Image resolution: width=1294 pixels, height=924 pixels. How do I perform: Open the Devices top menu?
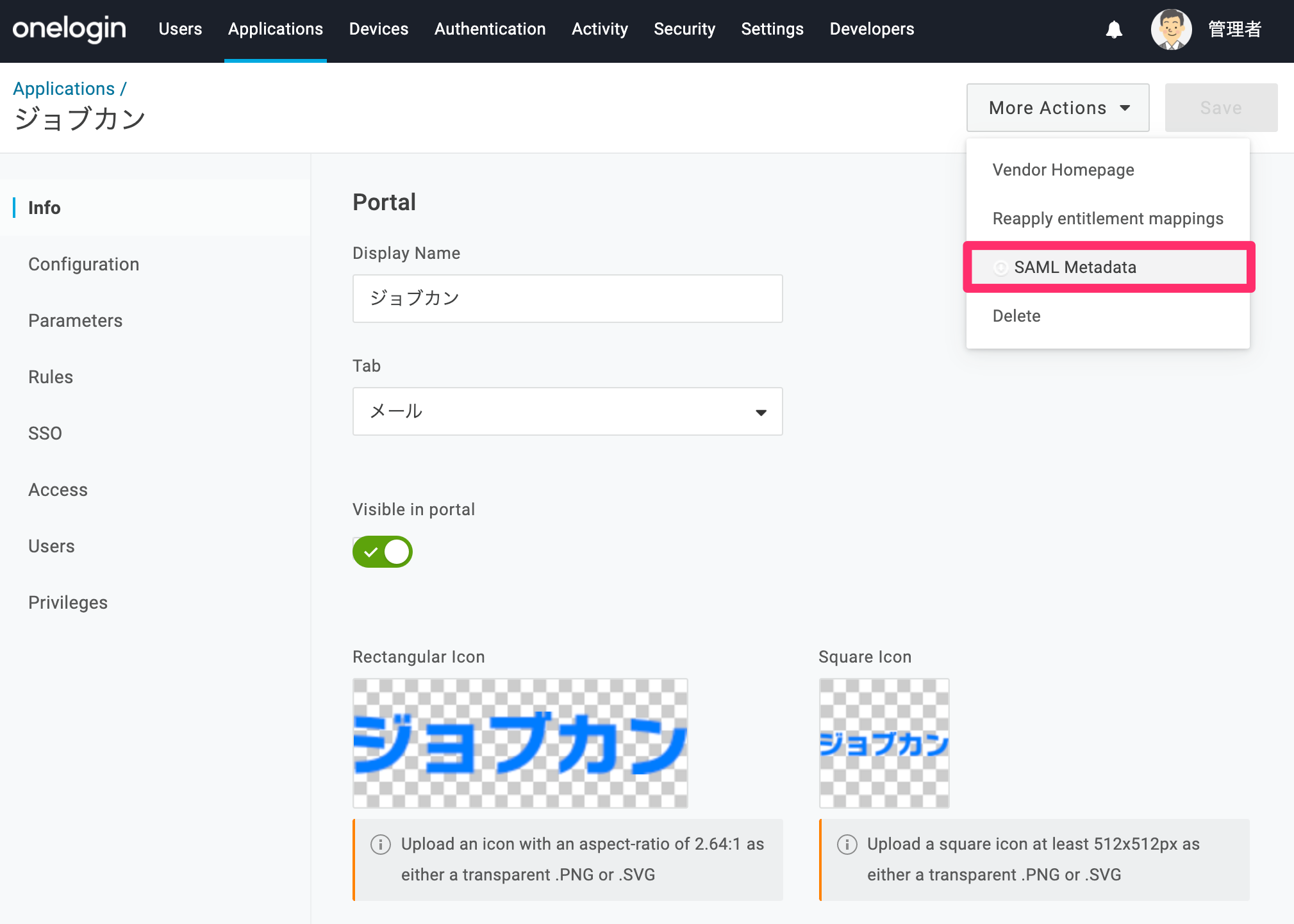pos(379,29)
